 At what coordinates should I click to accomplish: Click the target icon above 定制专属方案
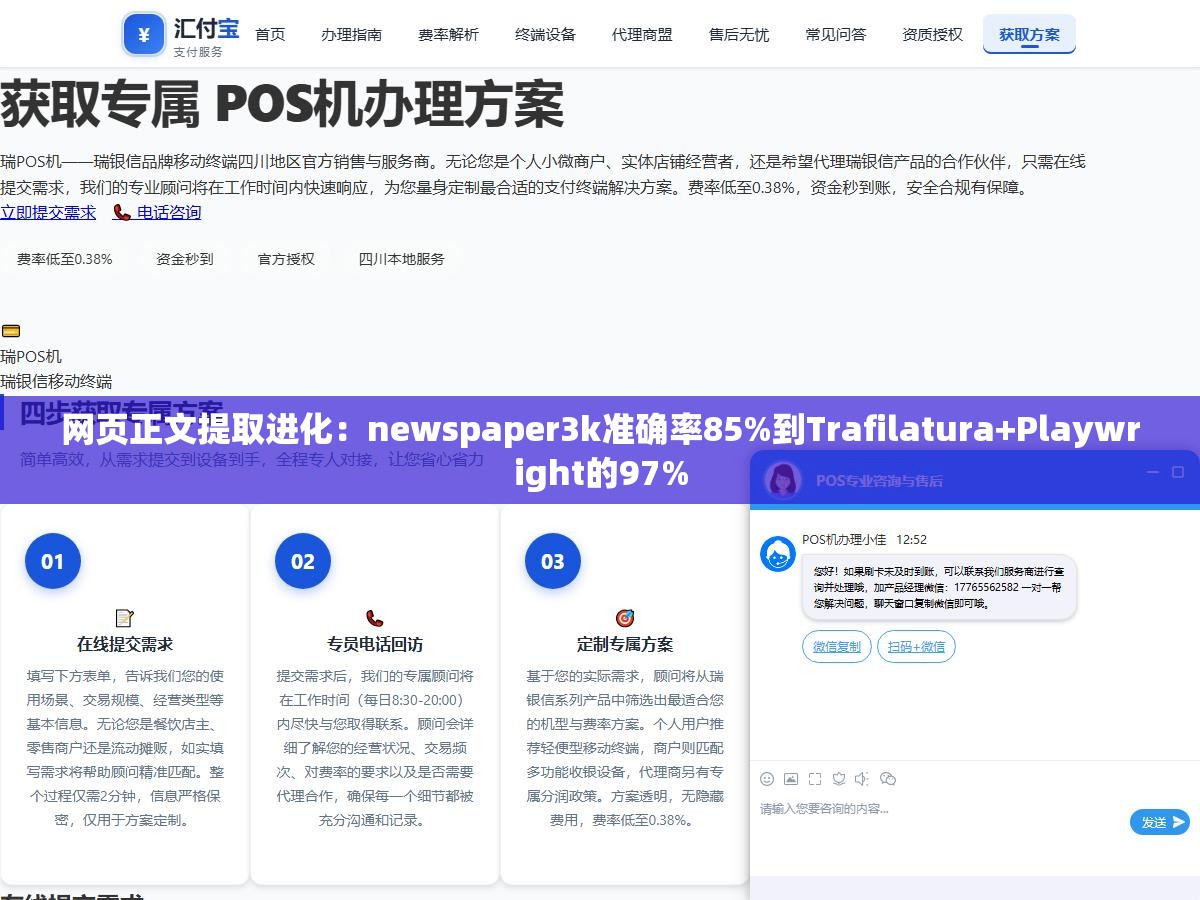pyautogui.click(x=625, y=618)
